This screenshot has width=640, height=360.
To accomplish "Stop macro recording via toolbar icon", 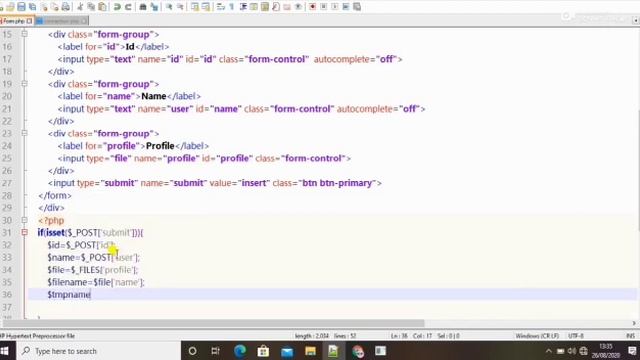I will pyautogui.click(x=323, y=7).
